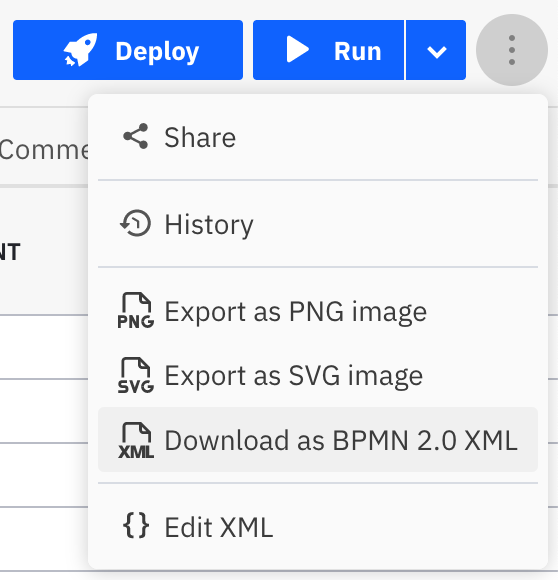The image size is (558, 580).
Task: Click the play triangle icon on Run
Action: click(x=297, y=49)
